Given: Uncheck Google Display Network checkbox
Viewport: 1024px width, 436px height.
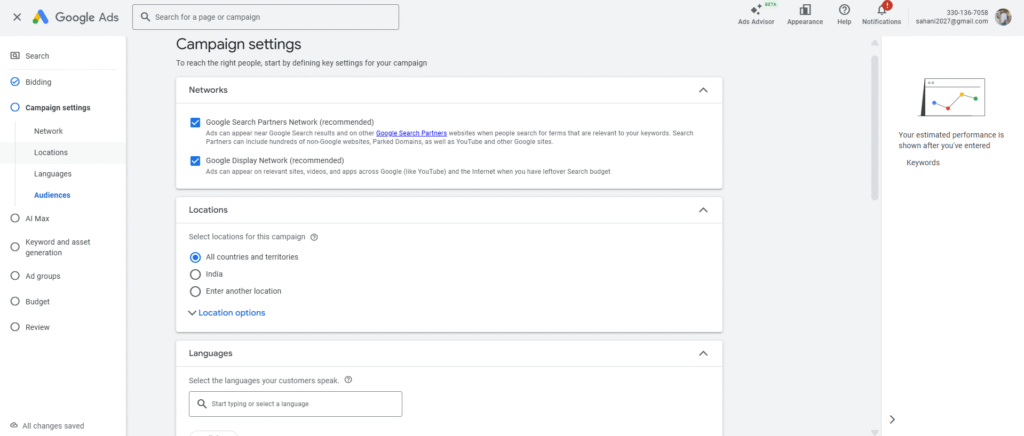Looking at the screenshot, I should 195,160.
